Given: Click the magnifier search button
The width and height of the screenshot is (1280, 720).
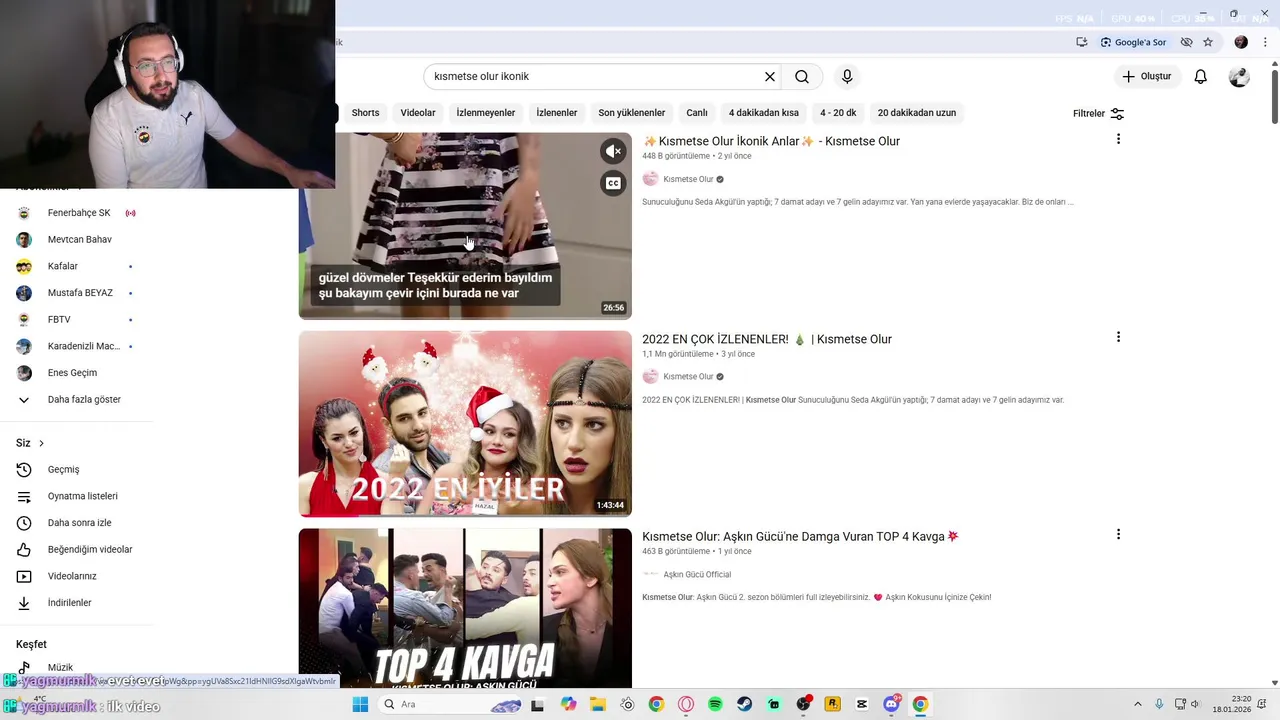Looking at the screenshot, I should (x=802, y=76).
